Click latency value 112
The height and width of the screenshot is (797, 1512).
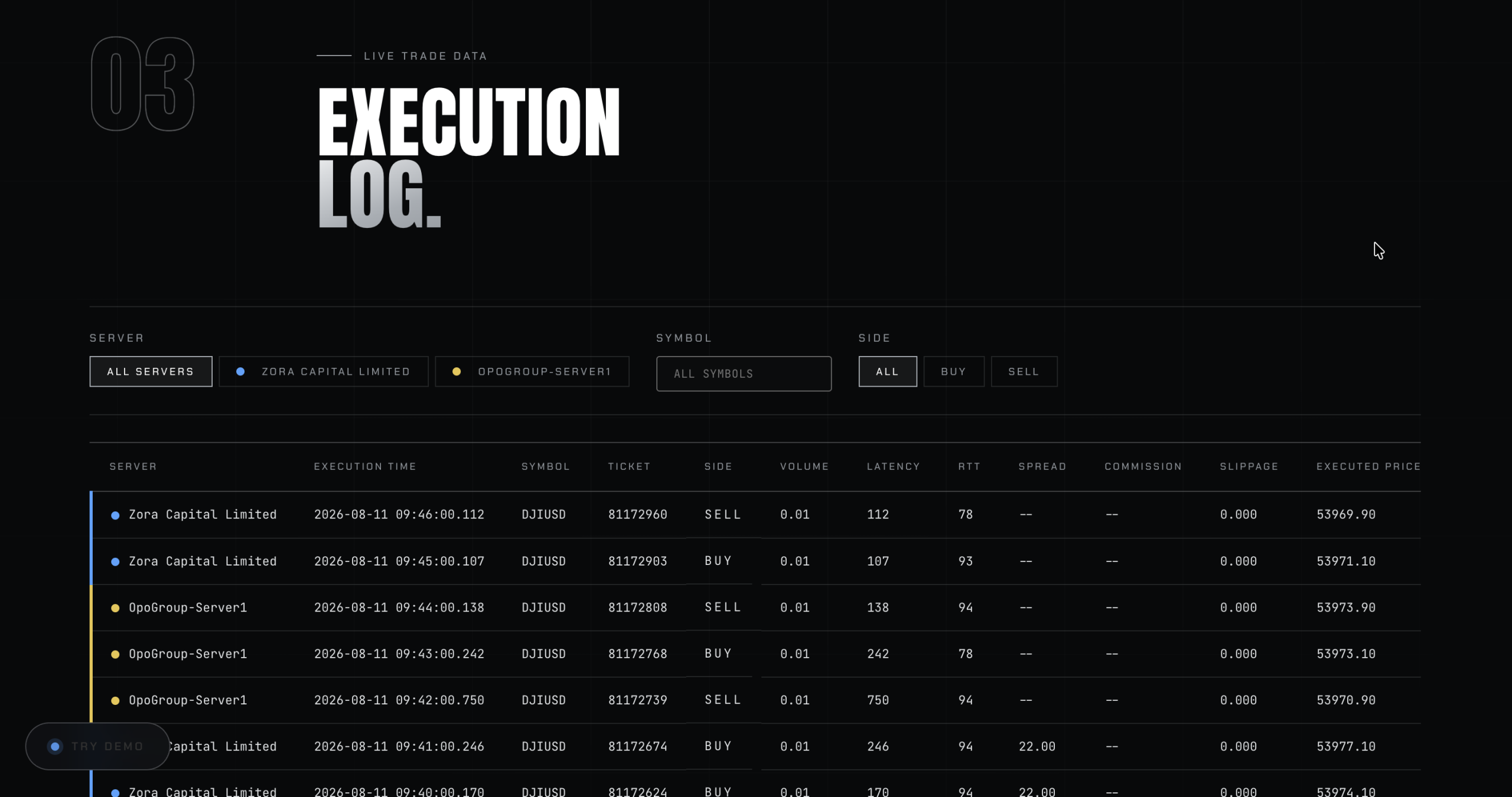tap(878, 515)
